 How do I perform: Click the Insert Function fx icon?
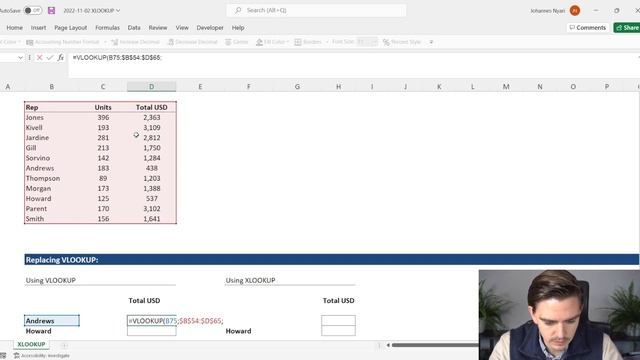60,58
